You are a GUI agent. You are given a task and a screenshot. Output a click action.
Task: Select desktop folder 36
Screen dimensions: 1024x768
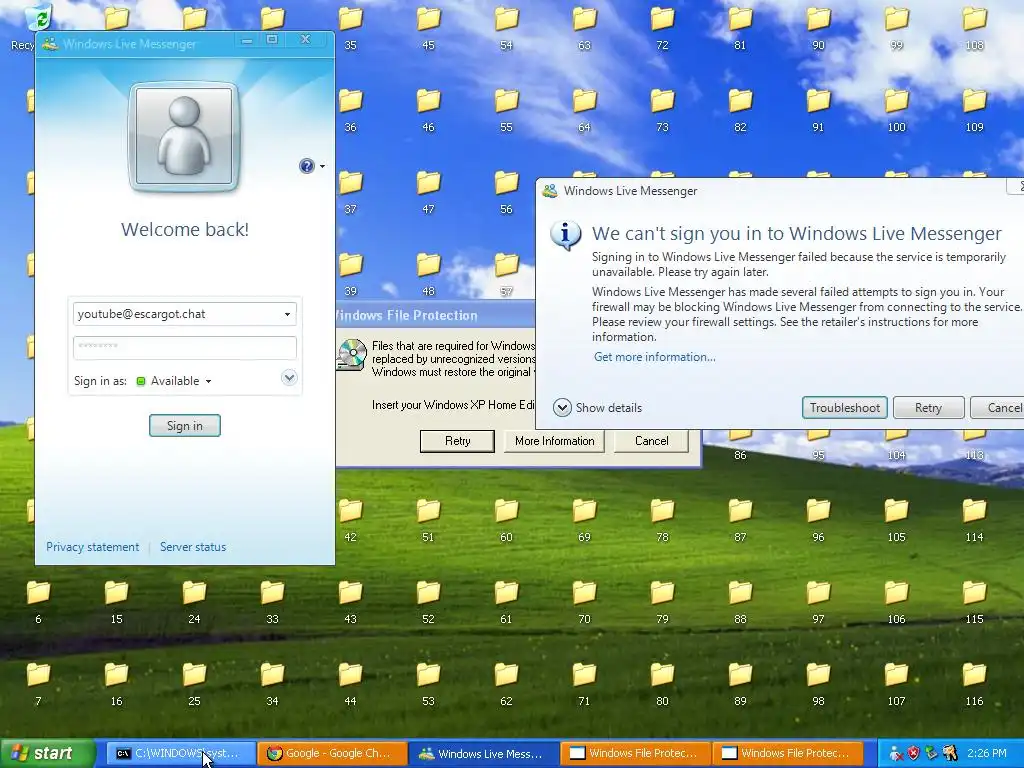pyautogui.click(x=350, y=110)
